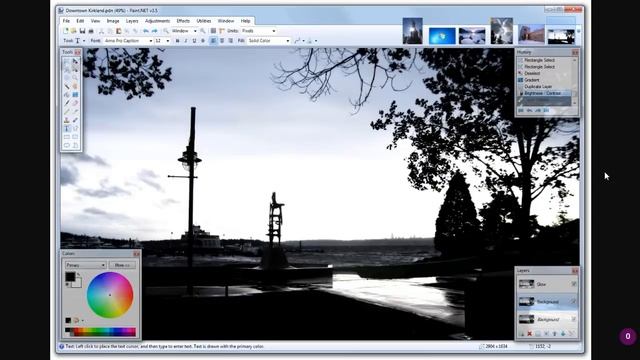This screenshot has width=640, height=360.
Task: Select the Move Selected Pixels tool
Action: tap(76, 61)
